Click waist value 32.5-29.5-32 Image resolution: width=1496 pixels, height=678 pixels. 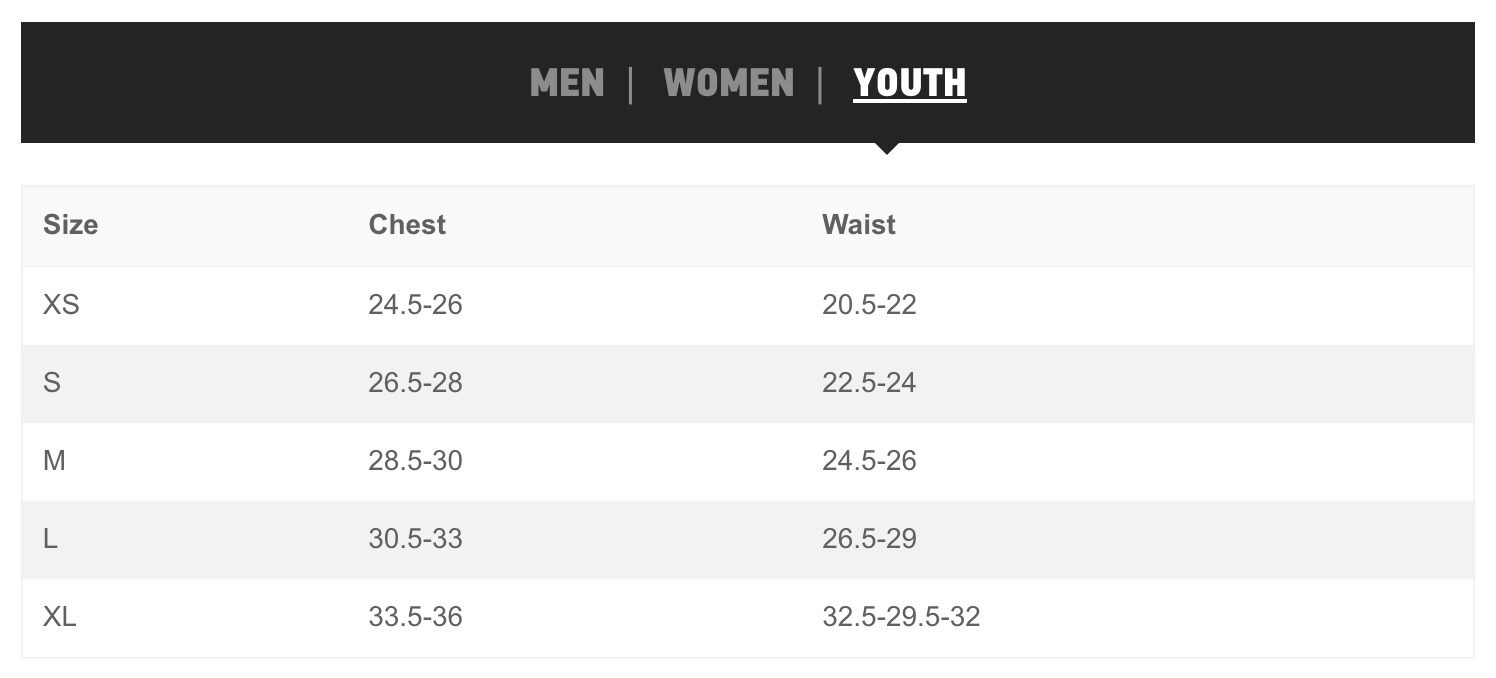[x=901, y=616]
